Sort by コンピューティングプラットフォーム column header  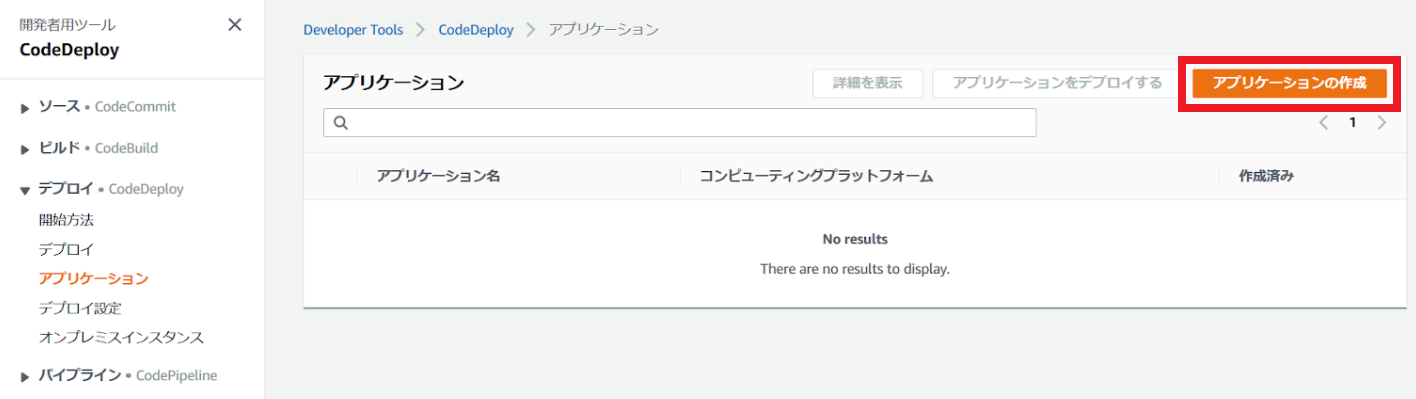[816, 176]
